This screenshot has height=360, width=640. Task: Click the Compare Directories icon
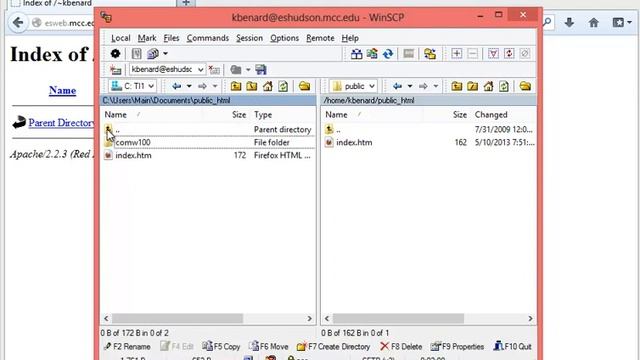tap(356, 53)
